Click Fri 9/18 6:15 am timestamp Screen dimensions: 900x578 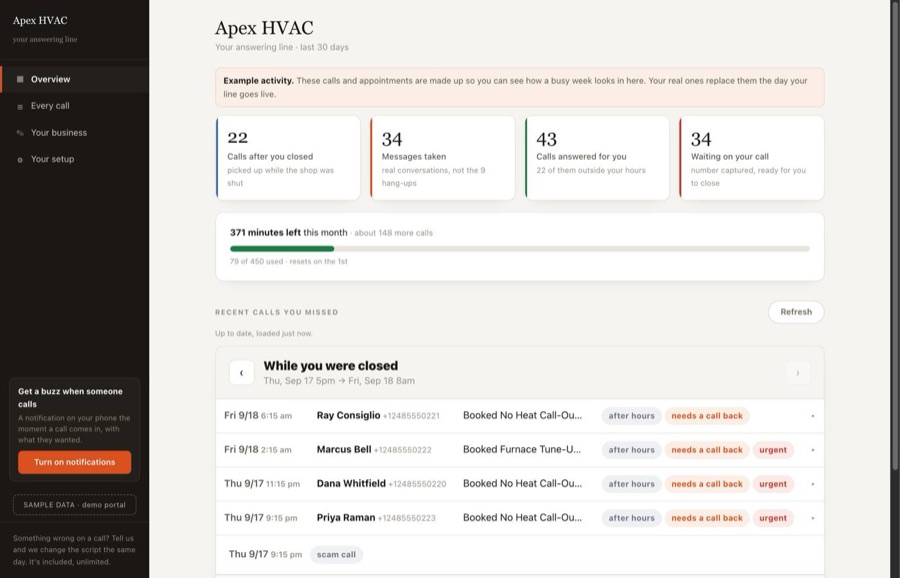[258, 415]
